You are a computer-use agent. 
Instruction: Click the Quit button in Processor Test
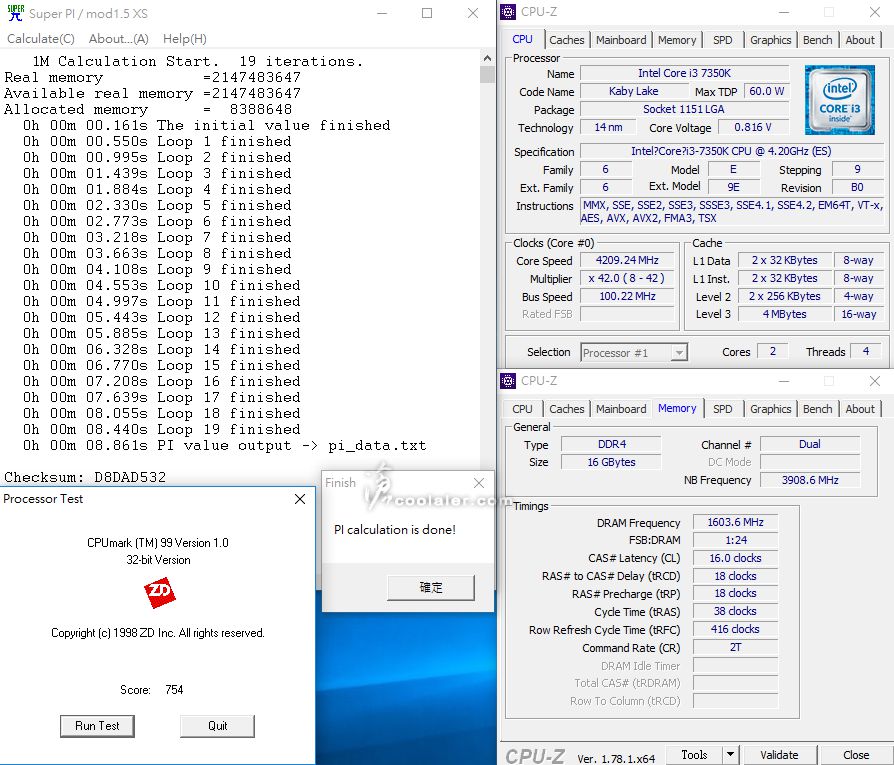[217, 726]
